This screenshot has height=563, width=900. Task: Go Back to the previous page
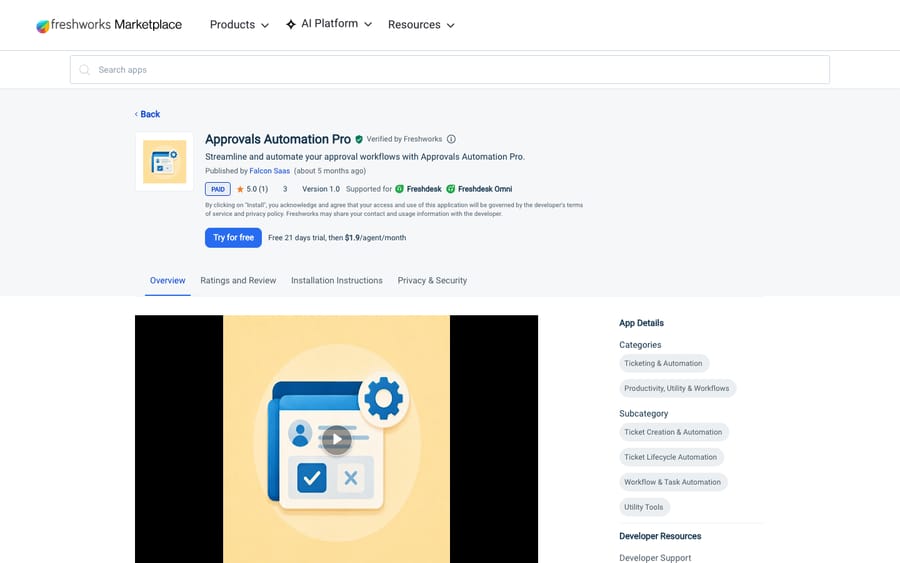coord(148,114)
